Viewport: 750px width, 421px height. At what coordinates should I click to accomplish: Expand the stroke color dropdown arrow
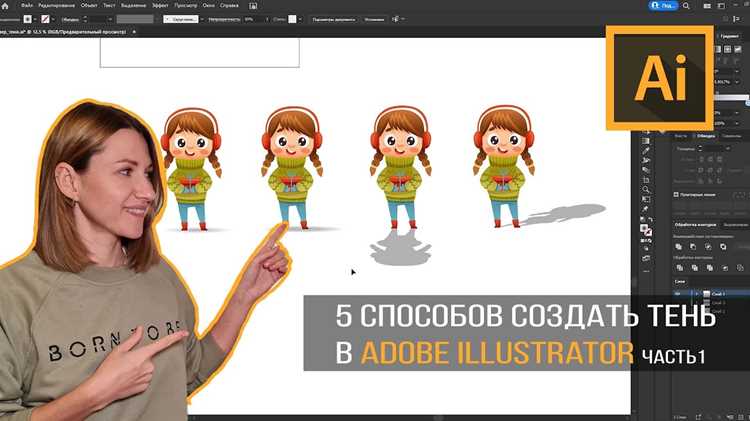coord(53,20)
